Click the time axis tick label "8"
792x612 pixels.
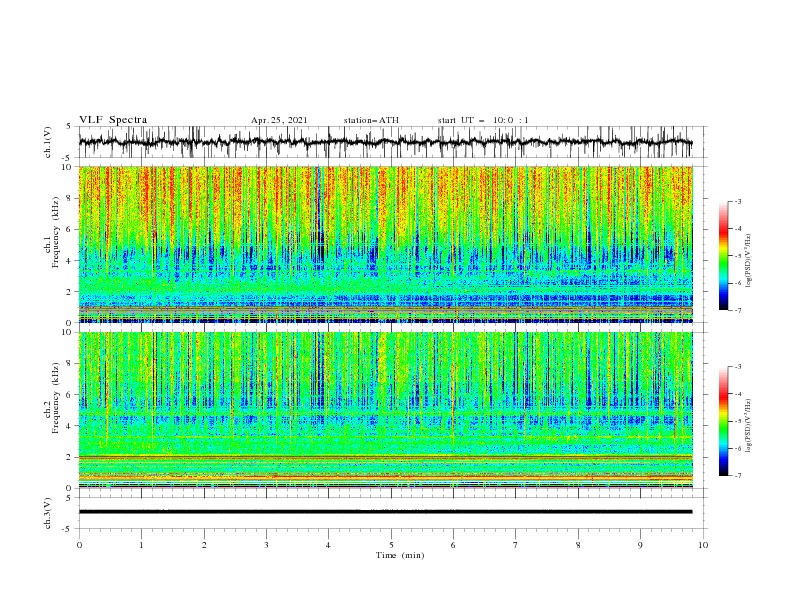tap(578, 545)
